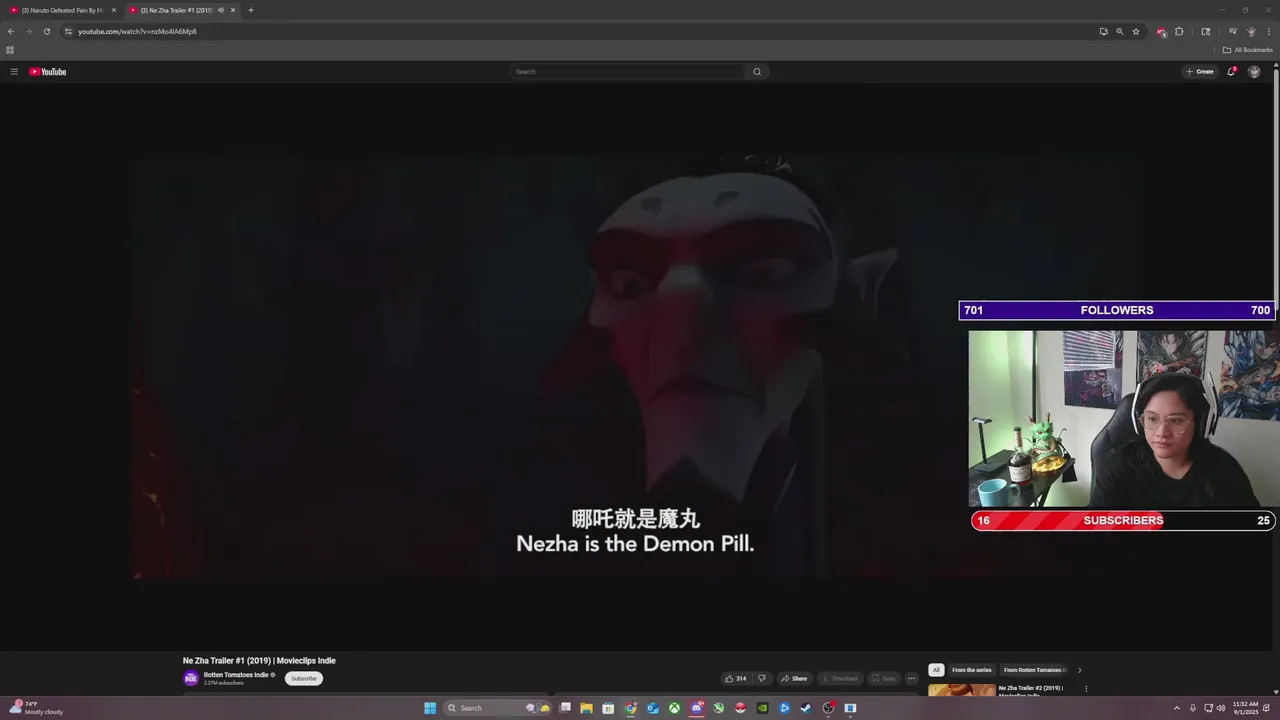Open Microsoft Store from taskbar
The width and height of the screenshot is (1280, 720).
pos(608,708)
